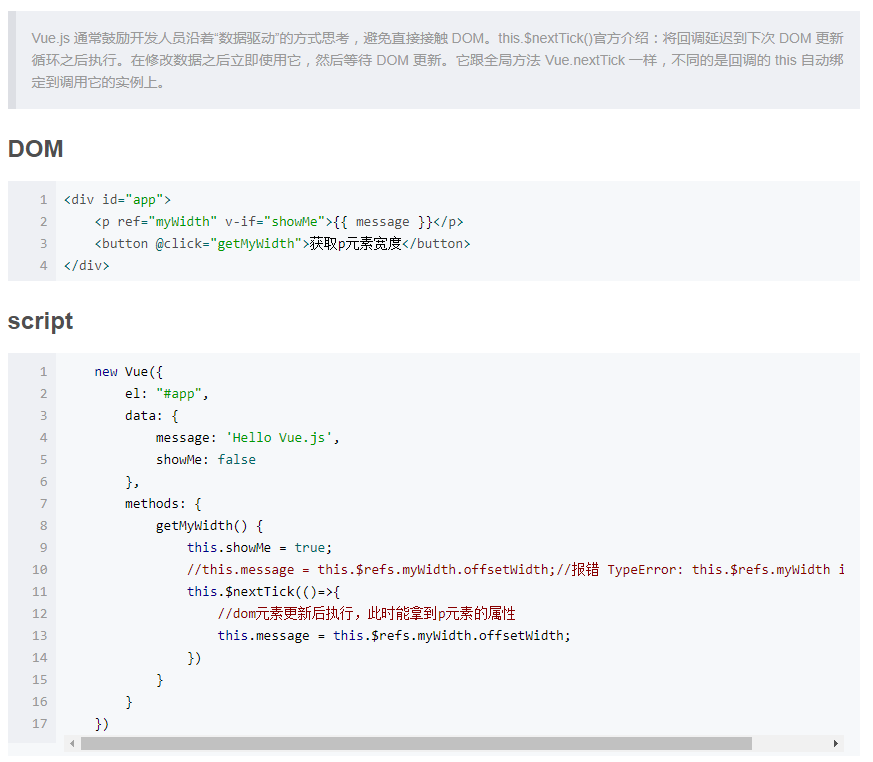Click 'Vue.nextTick' text in the quote
This screenshot has width=873, height=762.
coord(585,60)
